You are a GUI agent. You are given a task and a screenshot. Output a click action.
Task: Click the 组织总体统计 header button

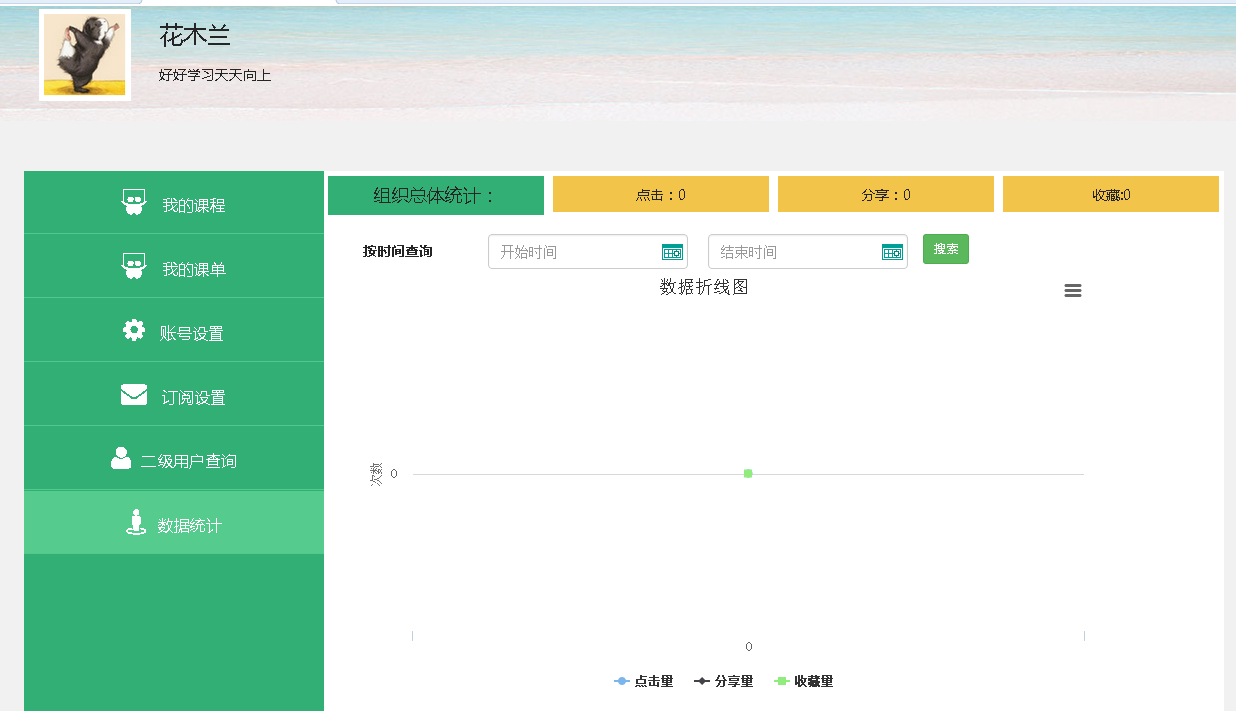[435, 194]
